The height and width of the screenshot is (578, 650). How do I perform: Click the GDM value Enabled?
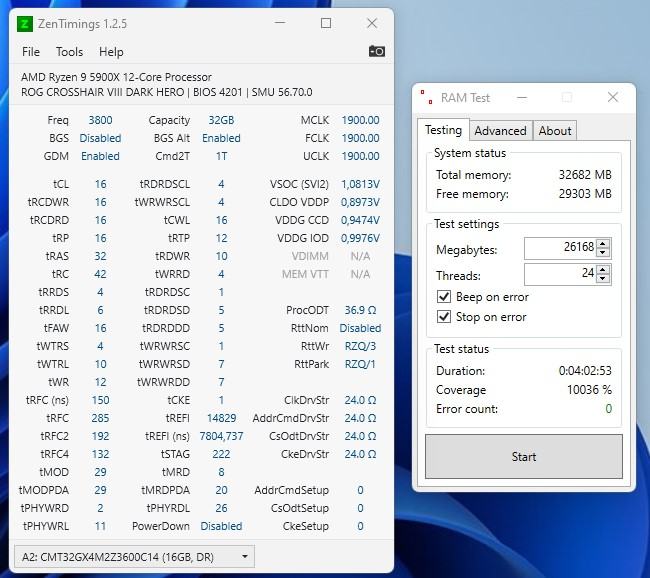pos(100,156)
